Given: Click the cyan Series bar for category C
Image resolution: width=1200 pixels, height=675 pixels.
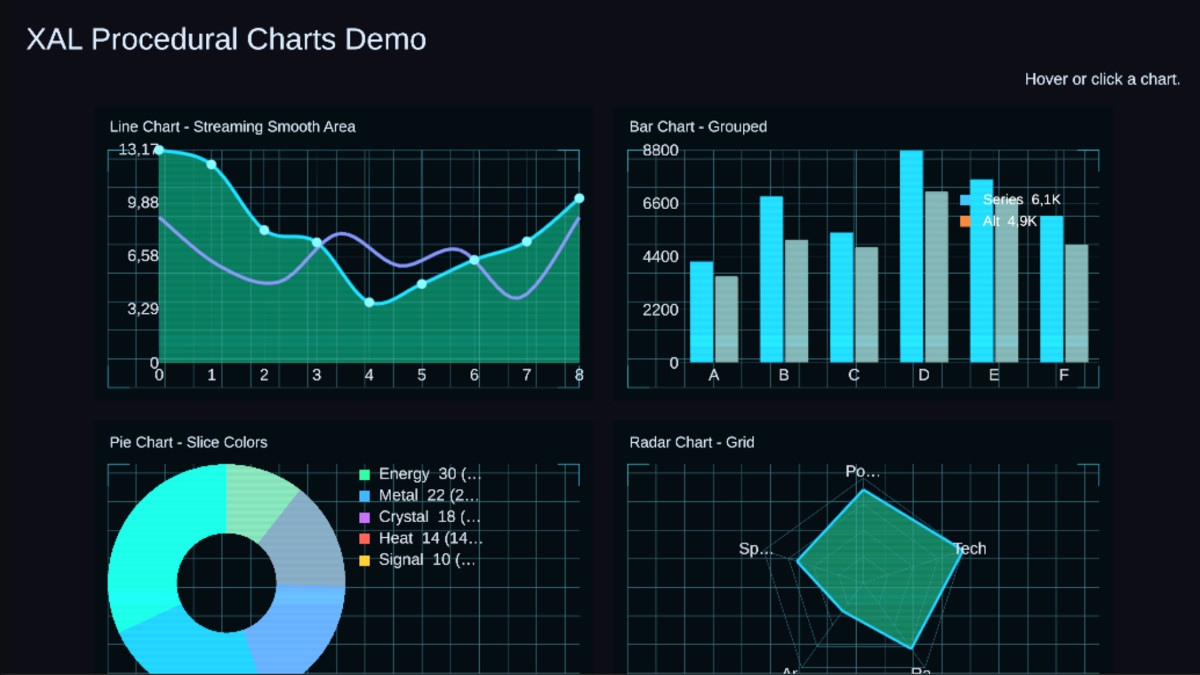Looking at the screenshot, I should [841, 297].
